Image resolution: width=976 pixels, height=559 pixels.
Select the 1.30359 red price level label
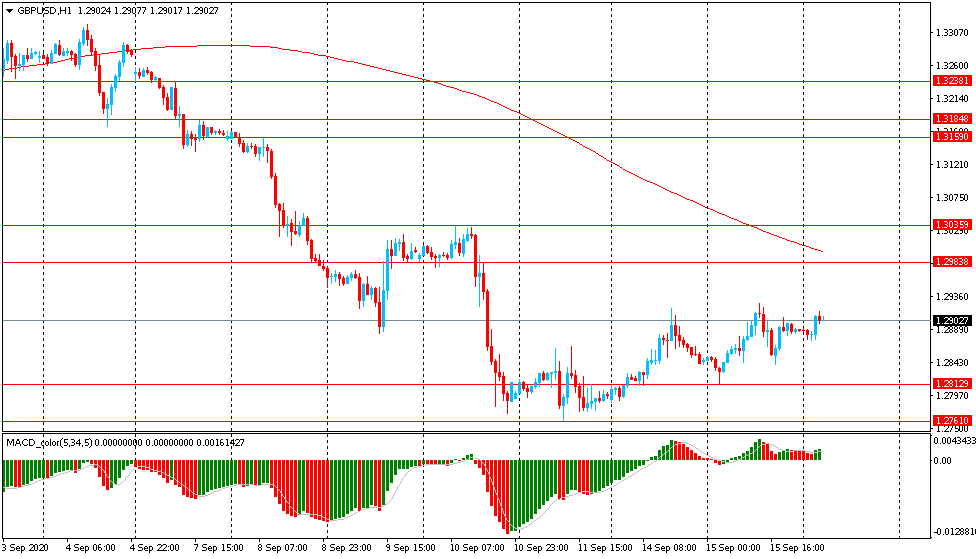click(x=952, y=225)
